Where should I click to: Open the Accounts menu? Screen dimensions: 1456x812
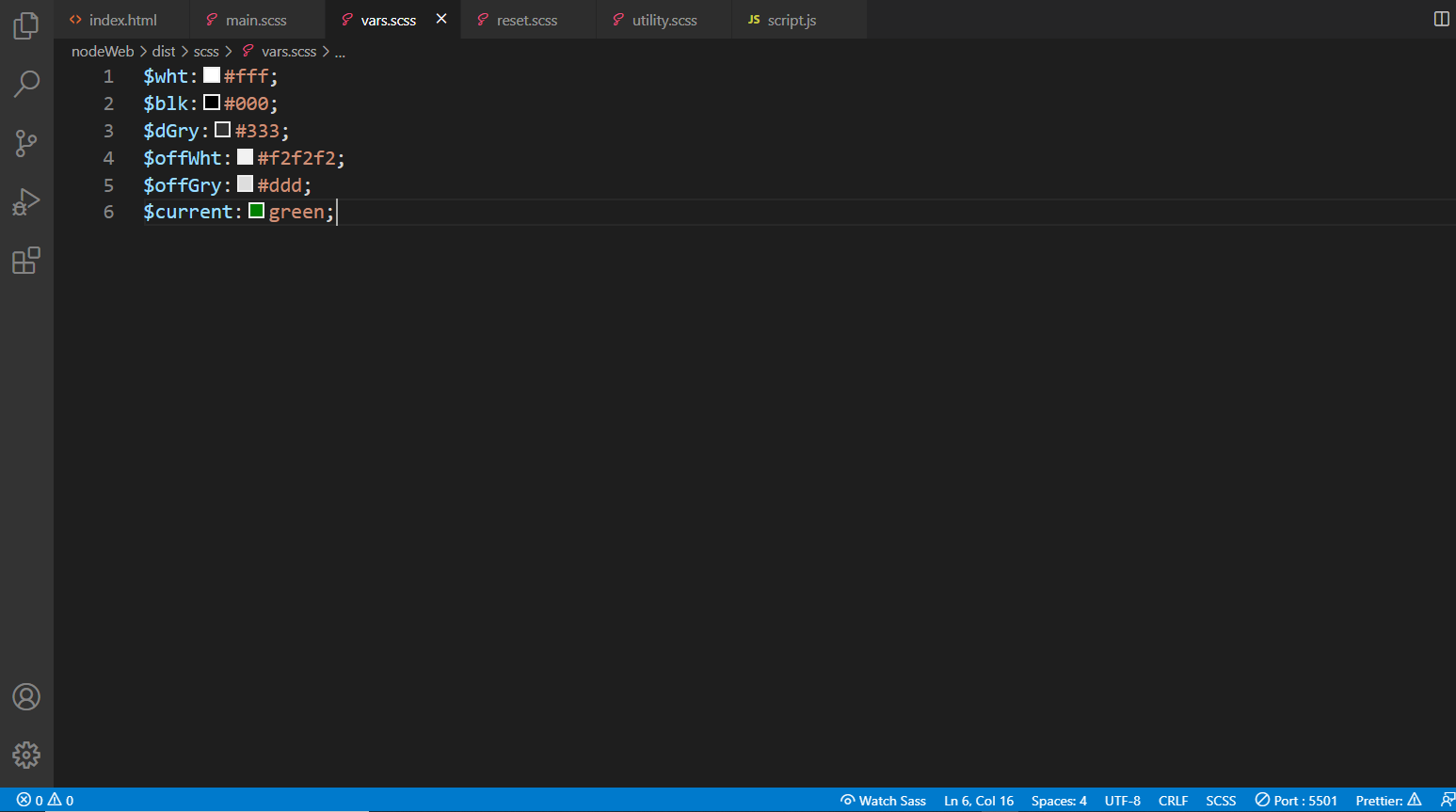[25, 696]
